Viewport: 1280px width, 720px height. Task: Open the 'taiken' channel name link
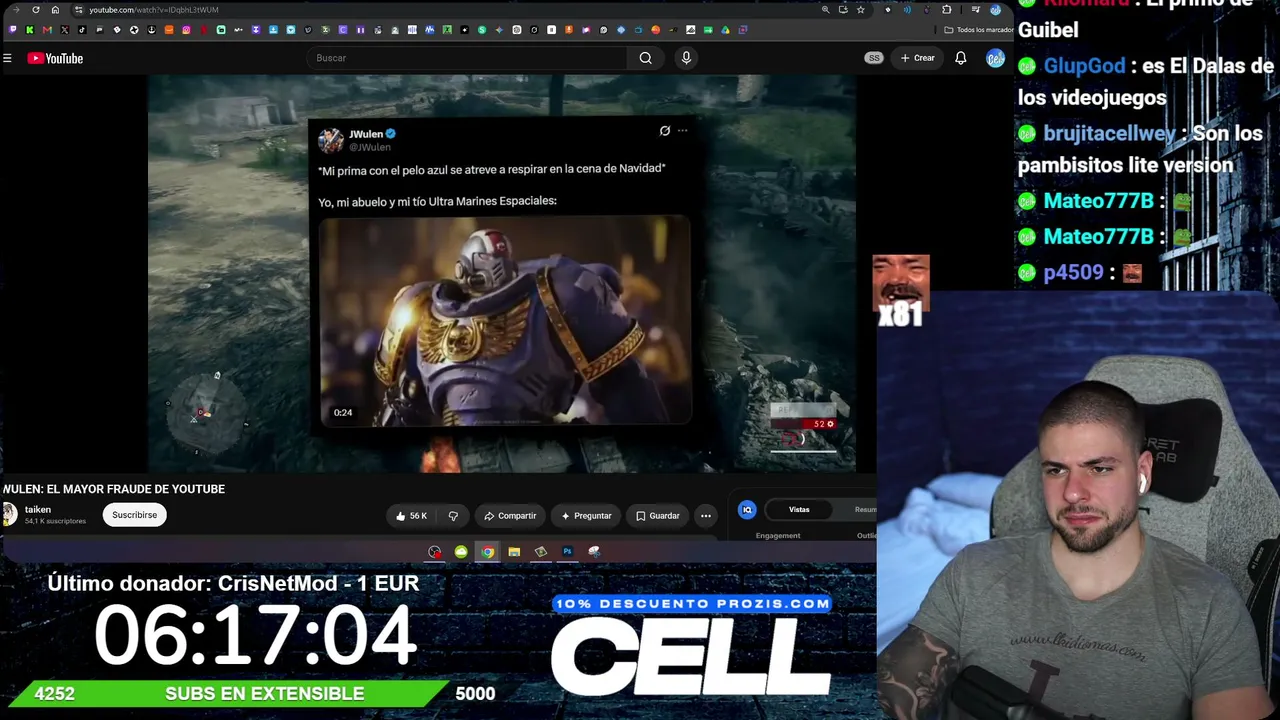(38, 510)
